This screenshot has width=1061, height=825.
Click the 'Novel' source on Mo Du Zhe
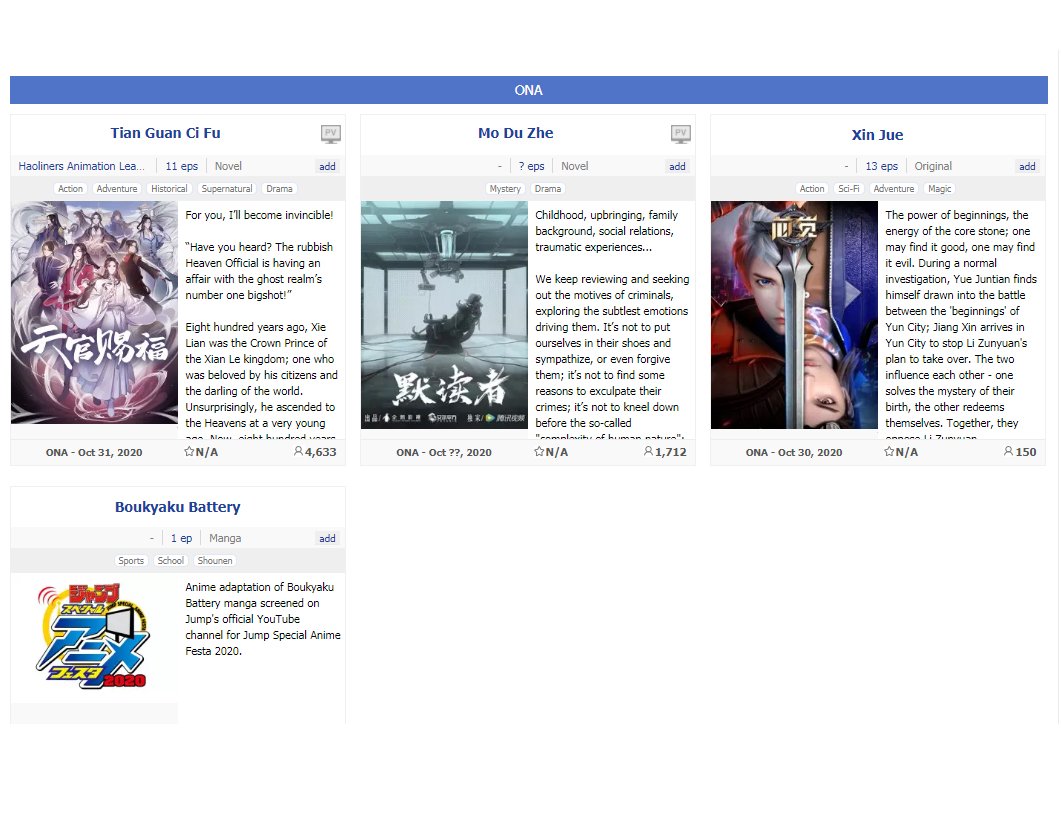(x=574, y=166)
